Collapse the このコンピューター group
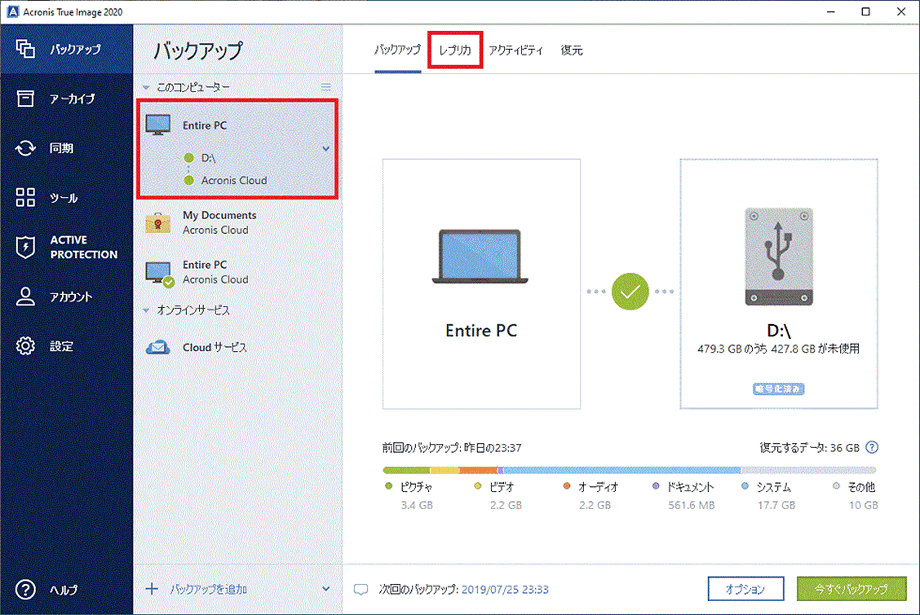Image resolution: width=920 pixels, height=615 pixels. click(146, 87)
